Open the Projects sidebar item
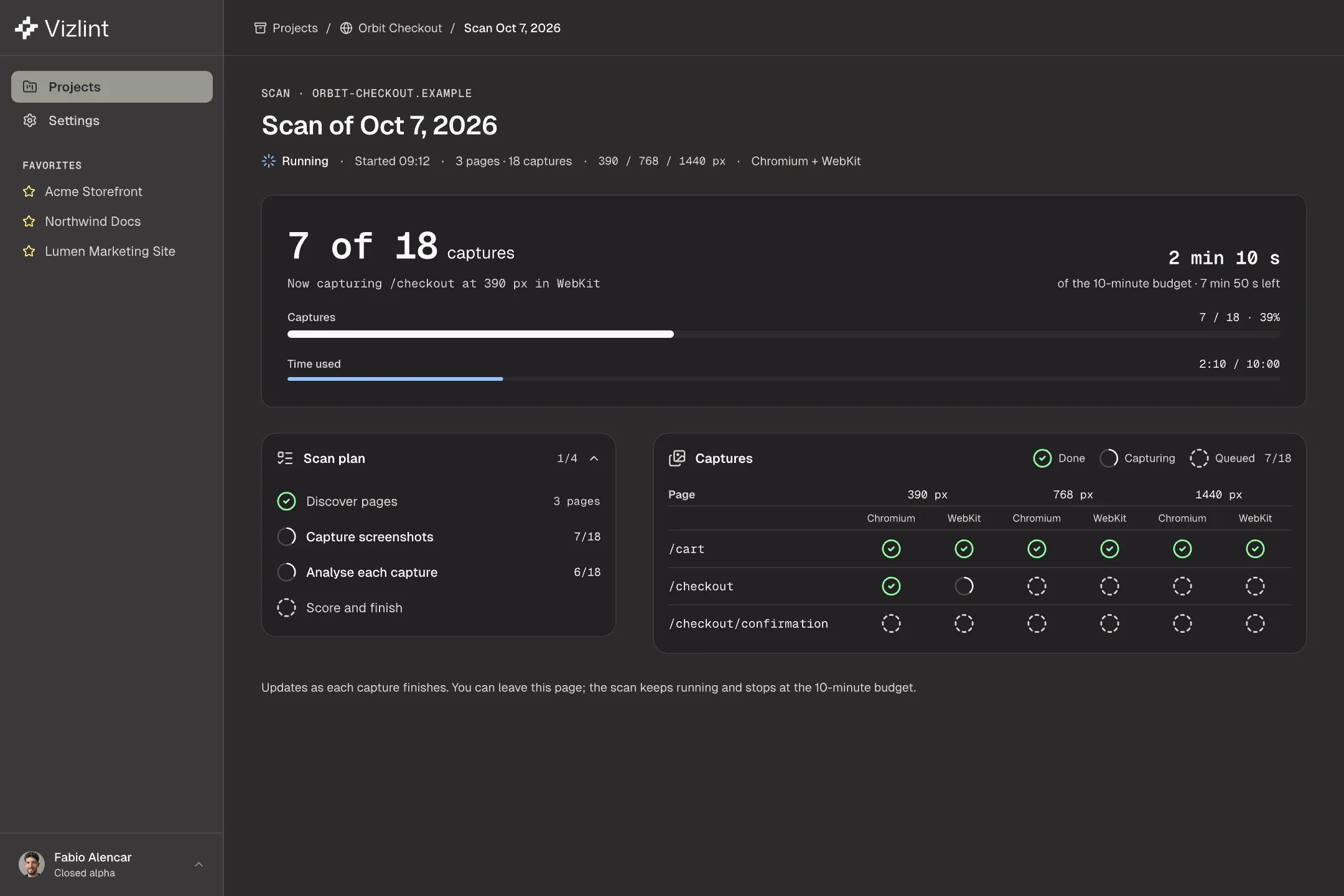This screenshot has height=896, width=1344. tap(112, 87)
